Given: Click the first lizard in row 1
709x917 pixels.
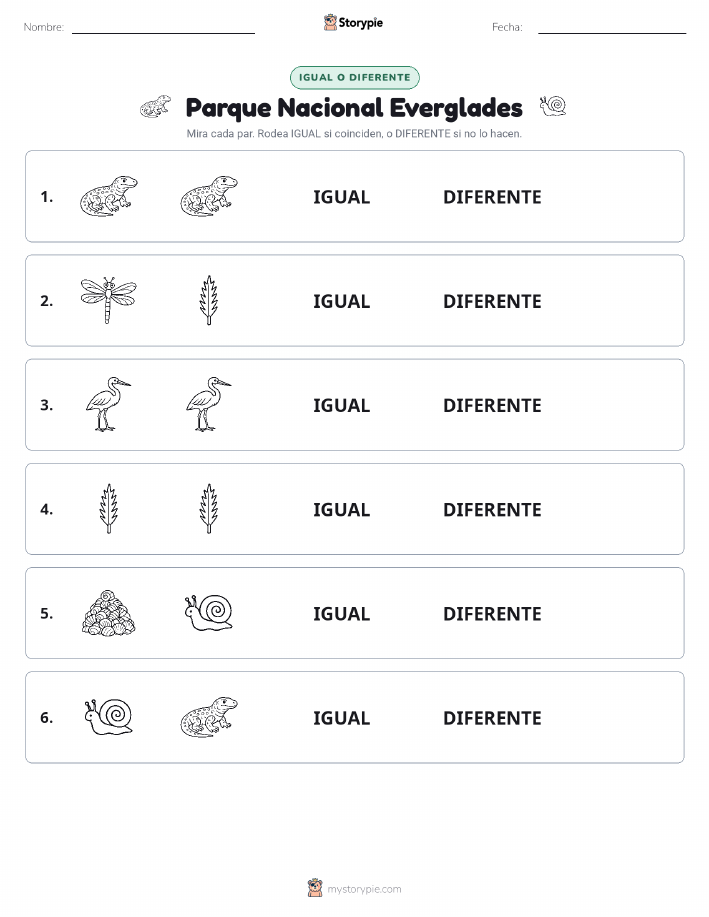Looking at the screenshot, I should coord(109,196).
